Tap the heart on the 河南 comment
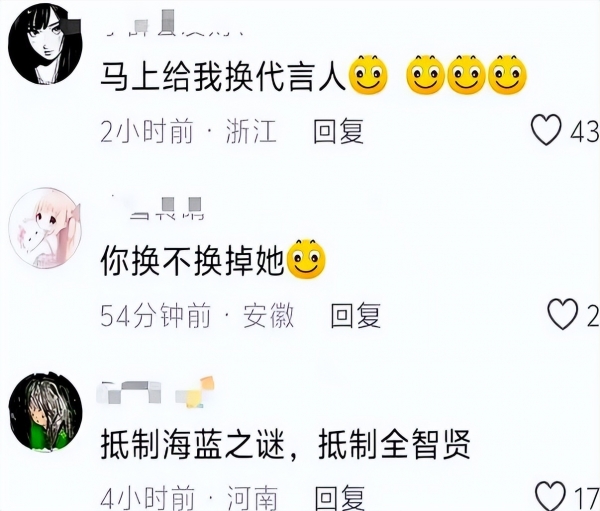Viewport: 600px width, 511px height. (550, 496)
